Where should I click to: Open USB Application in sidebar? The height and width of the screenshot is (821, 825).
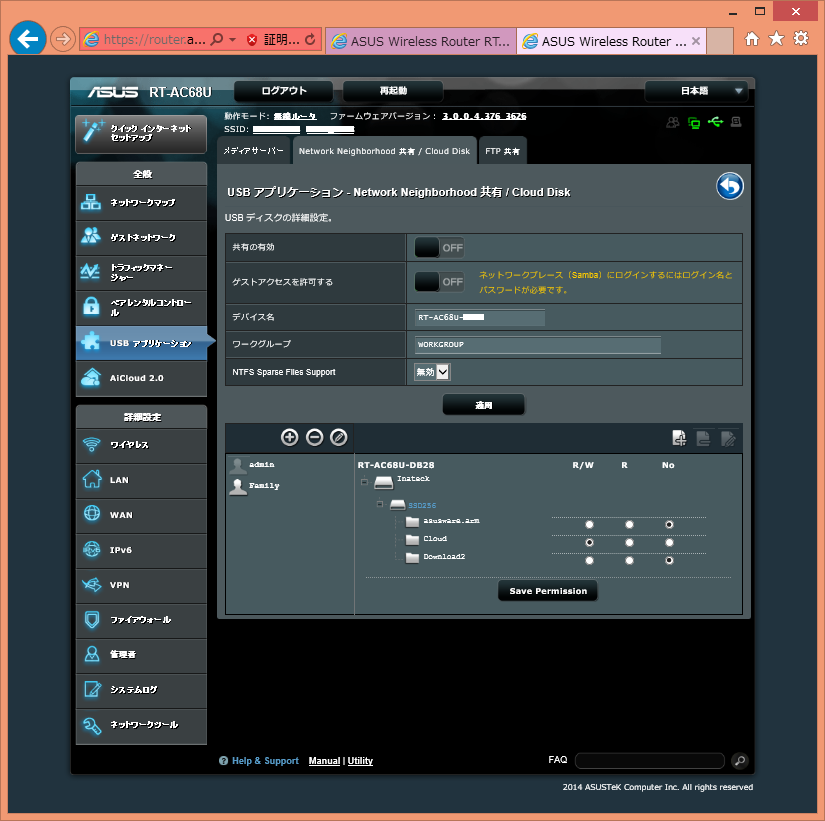click(x=141, y=343)
